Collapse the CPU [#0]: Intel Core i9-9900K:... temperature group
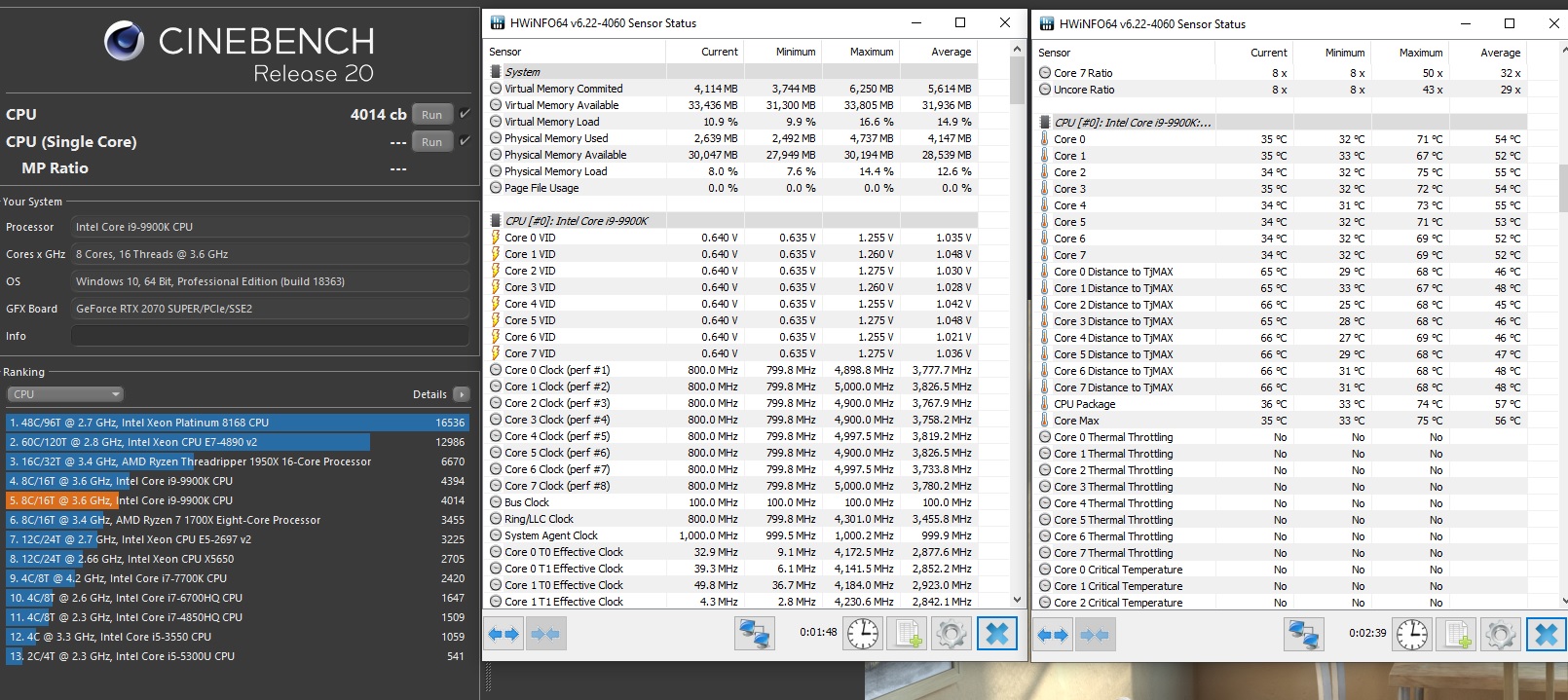1568x700 pixels. pos(1045,123)
